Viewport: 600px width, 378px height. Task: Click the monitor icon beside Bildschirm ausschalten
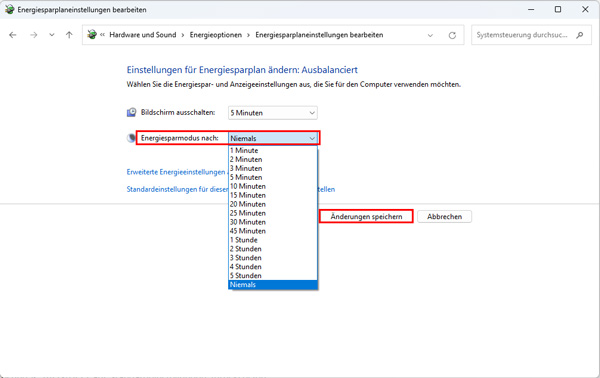point(131,112)
